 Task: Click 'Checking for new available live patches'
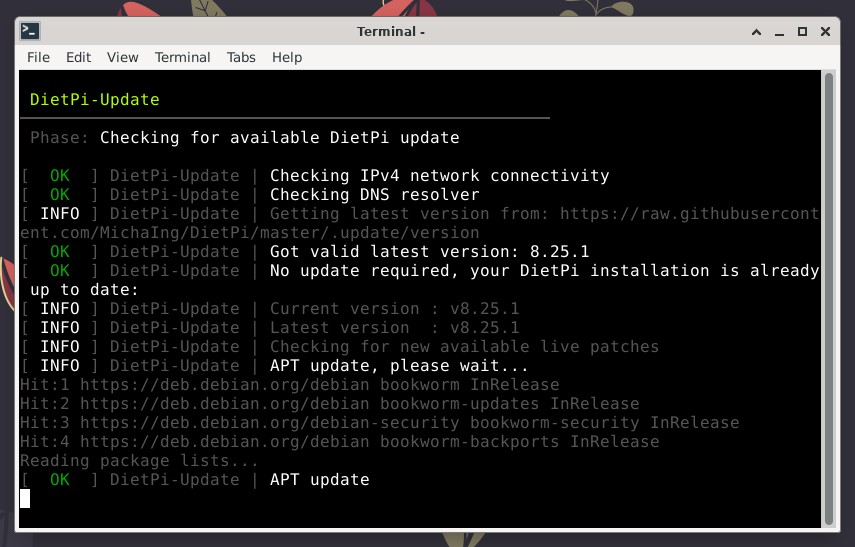coord(465,347)
